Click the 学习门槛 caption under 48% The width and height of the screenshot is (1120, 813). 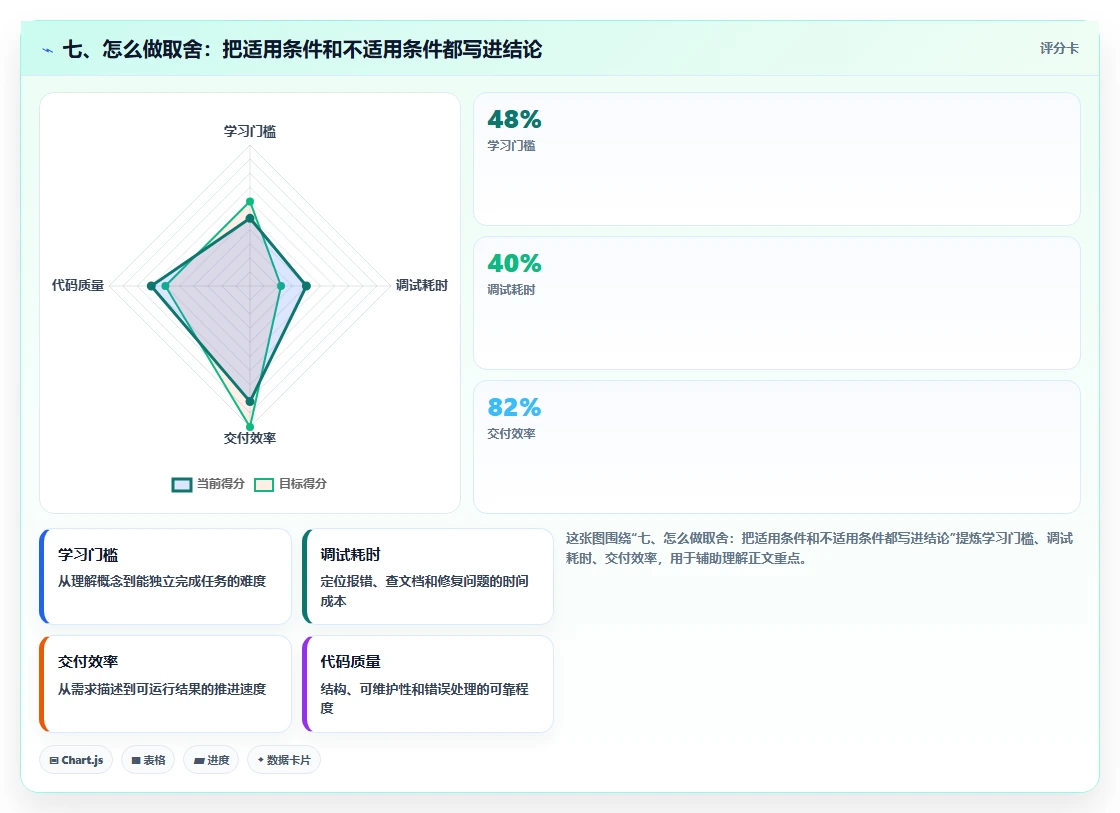[511, 145]
